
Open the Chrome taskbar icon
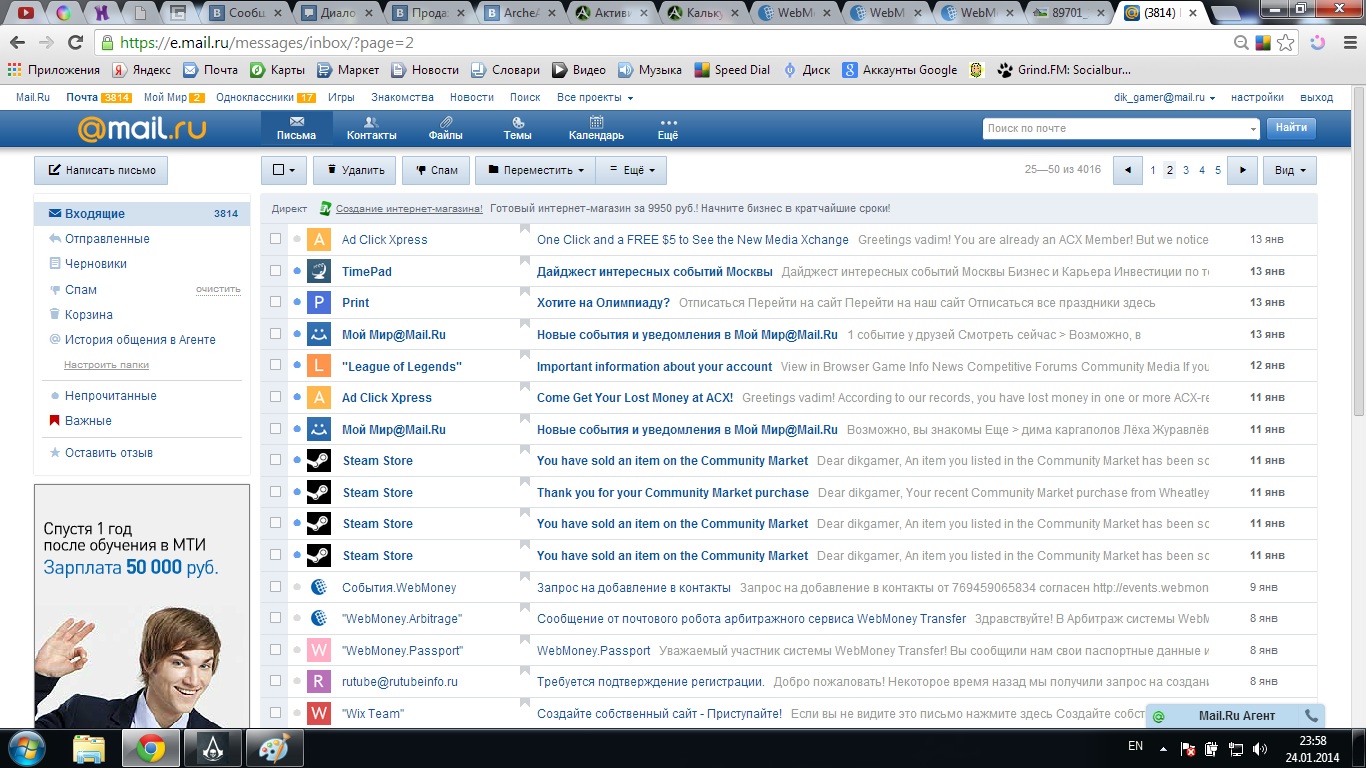point(150,748)
